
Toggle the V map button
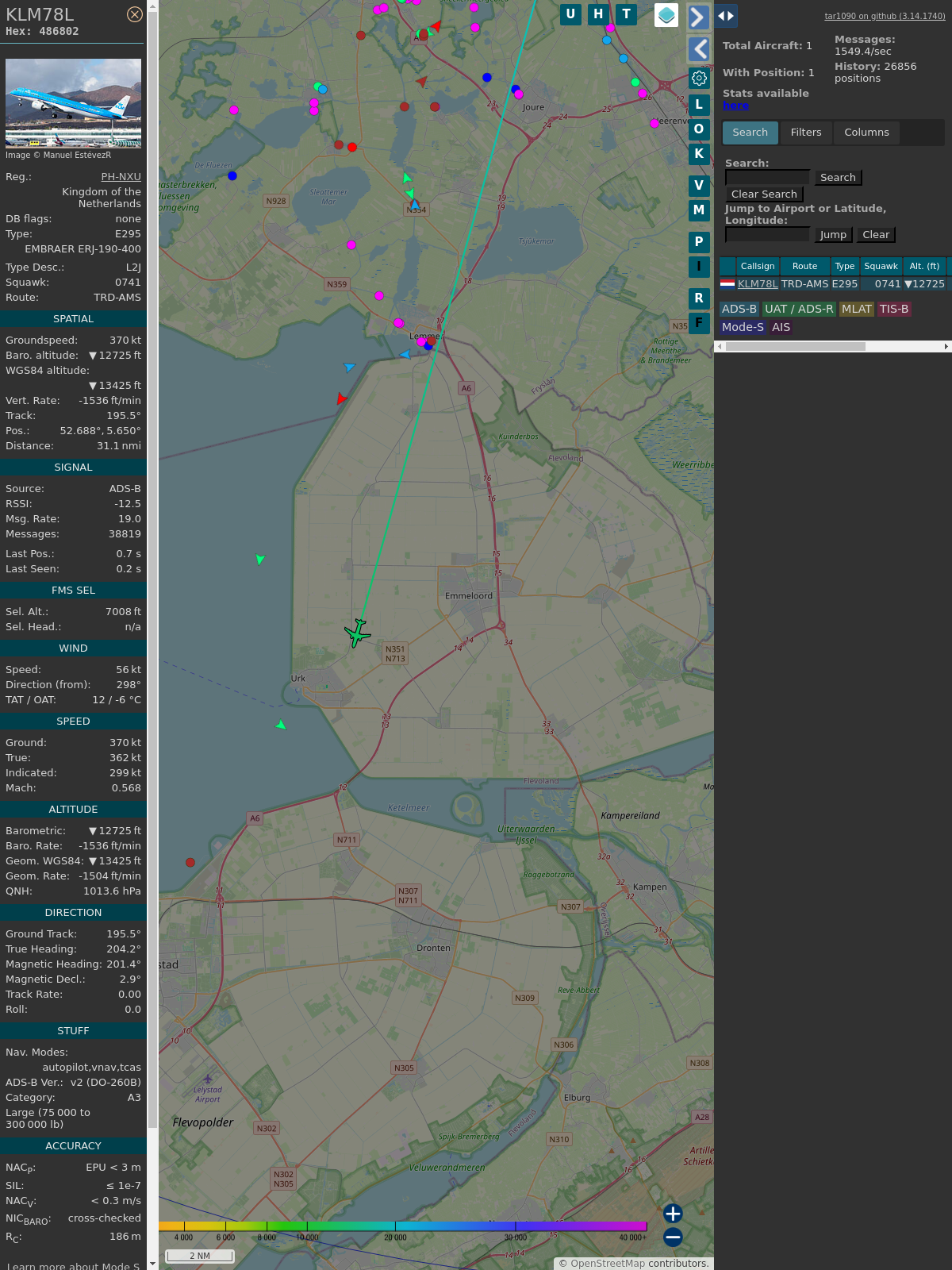click(699, 186)
